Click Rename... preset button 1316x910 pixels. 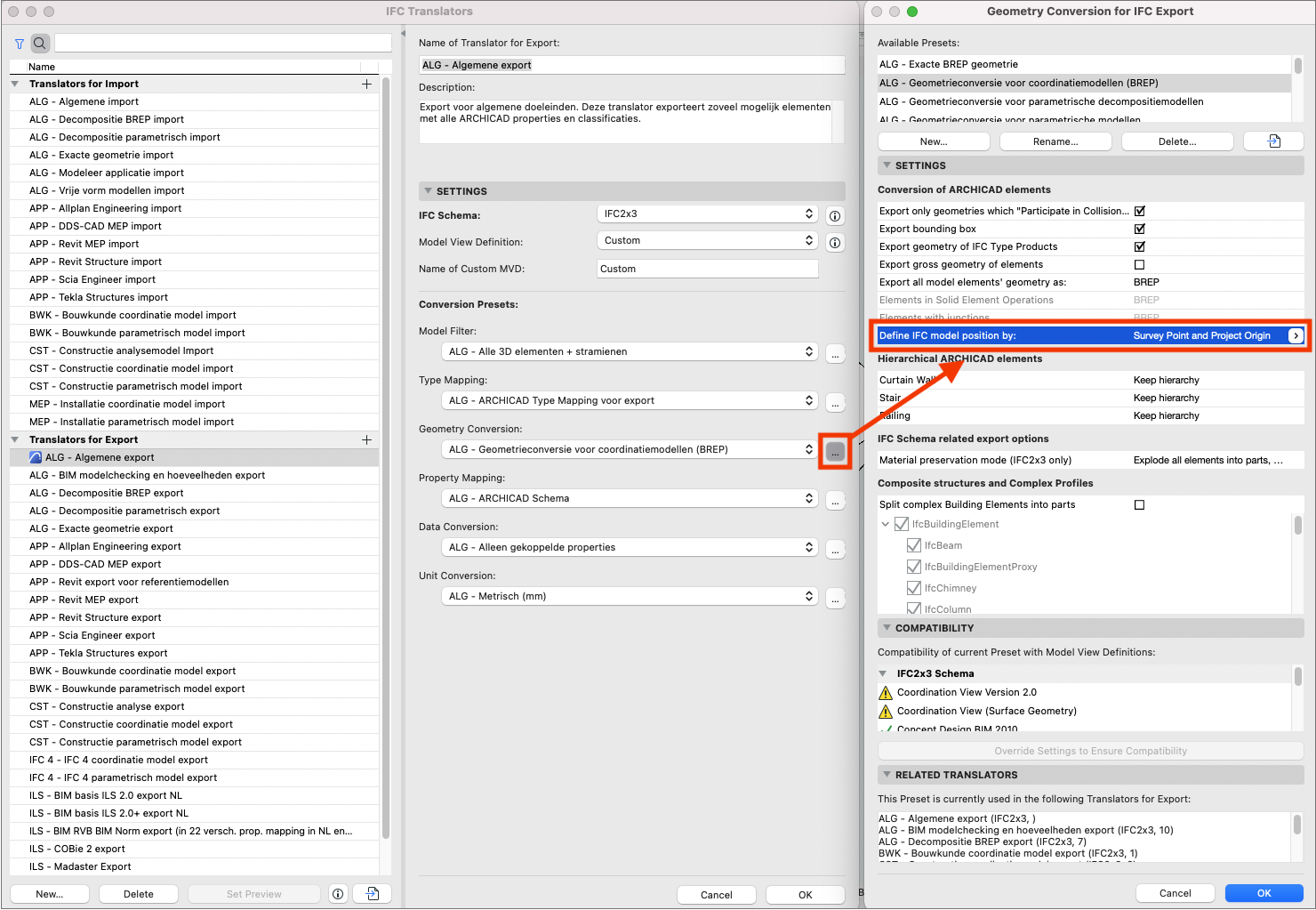tap(1055, 141)
